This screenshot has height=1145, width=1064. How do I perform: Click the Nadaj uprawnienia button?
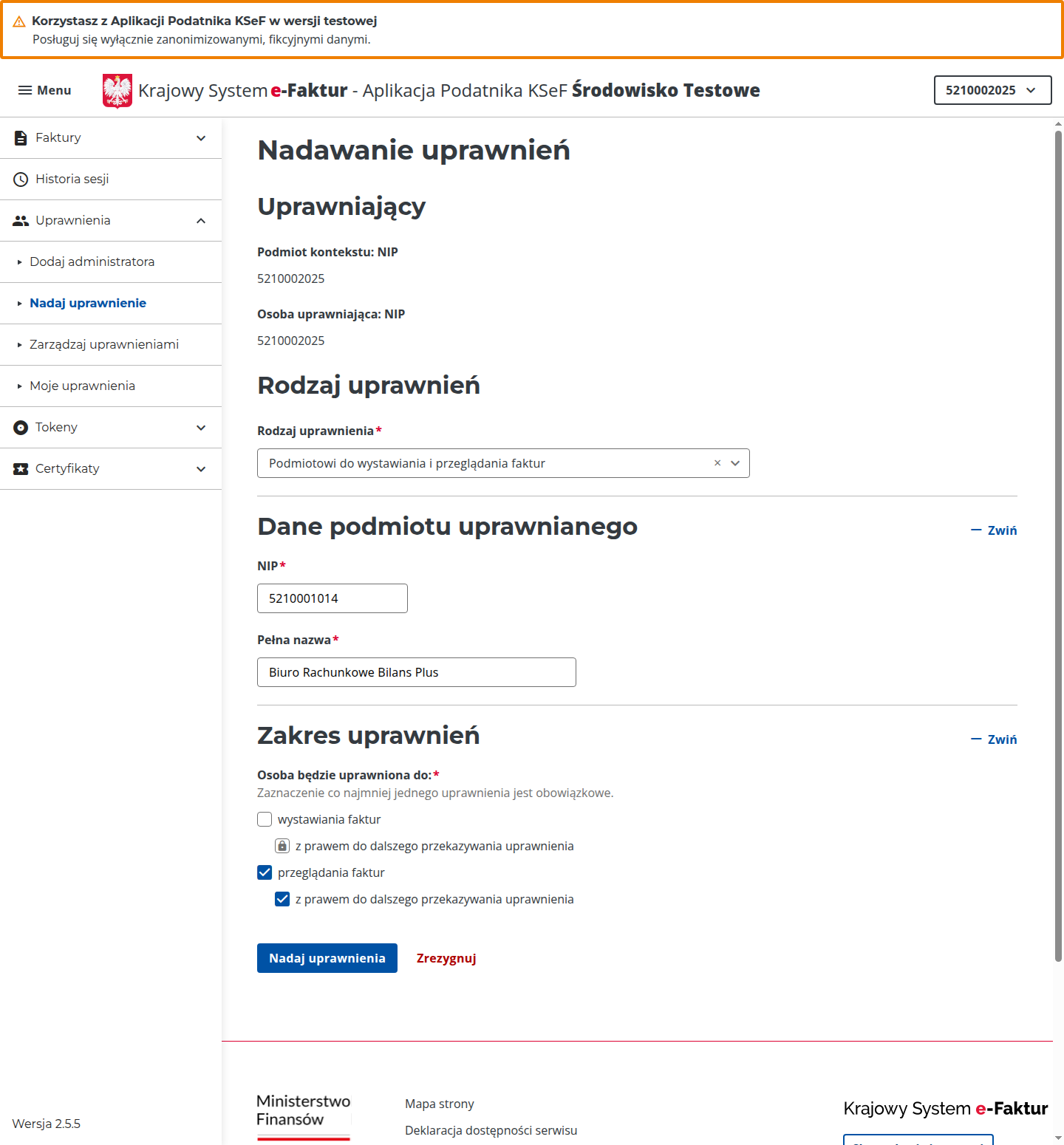click(x=327, y=958)
